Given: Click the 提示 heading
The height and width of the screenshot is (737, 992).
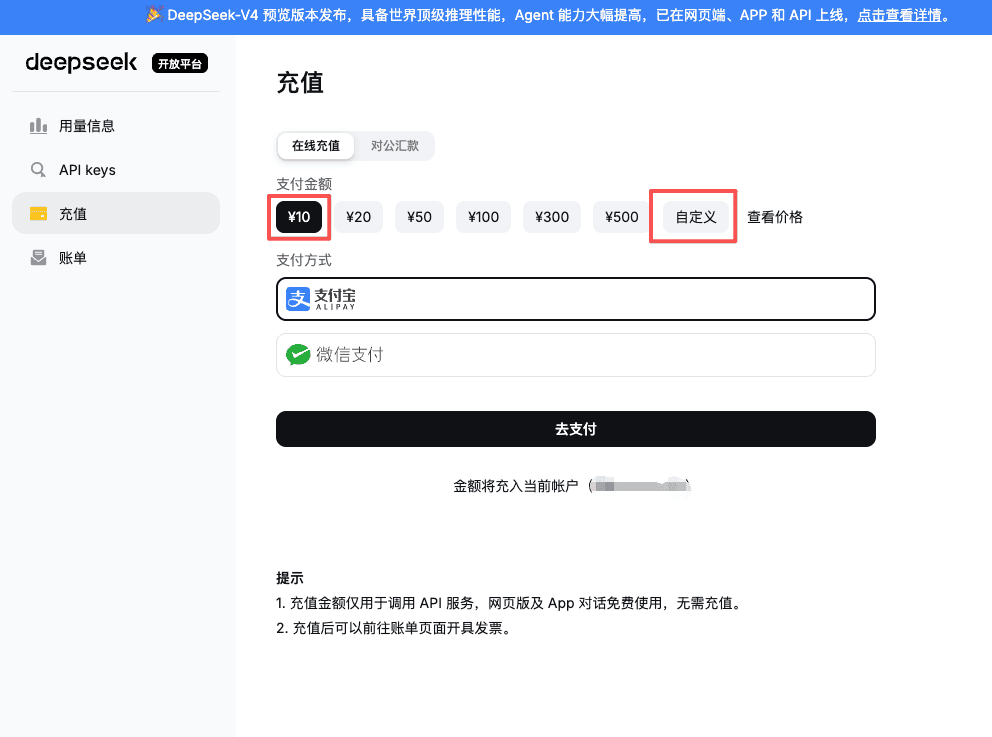Looking at the screenshot, I should tap(290, 578).
